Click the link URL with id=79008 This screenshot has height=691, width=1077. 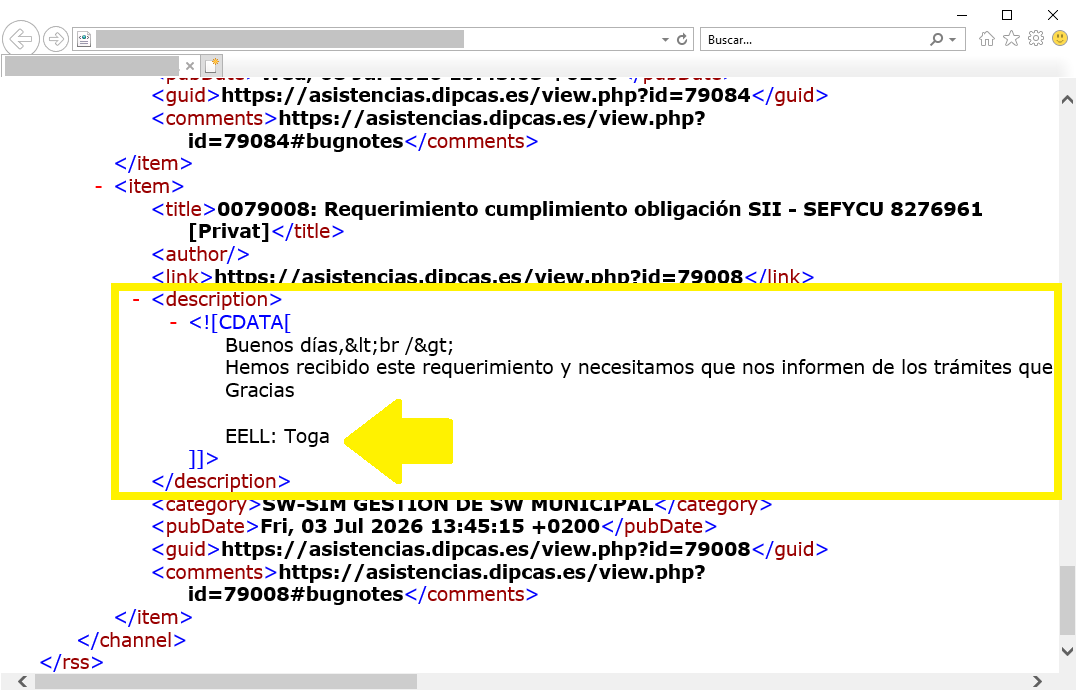[479, 277]
